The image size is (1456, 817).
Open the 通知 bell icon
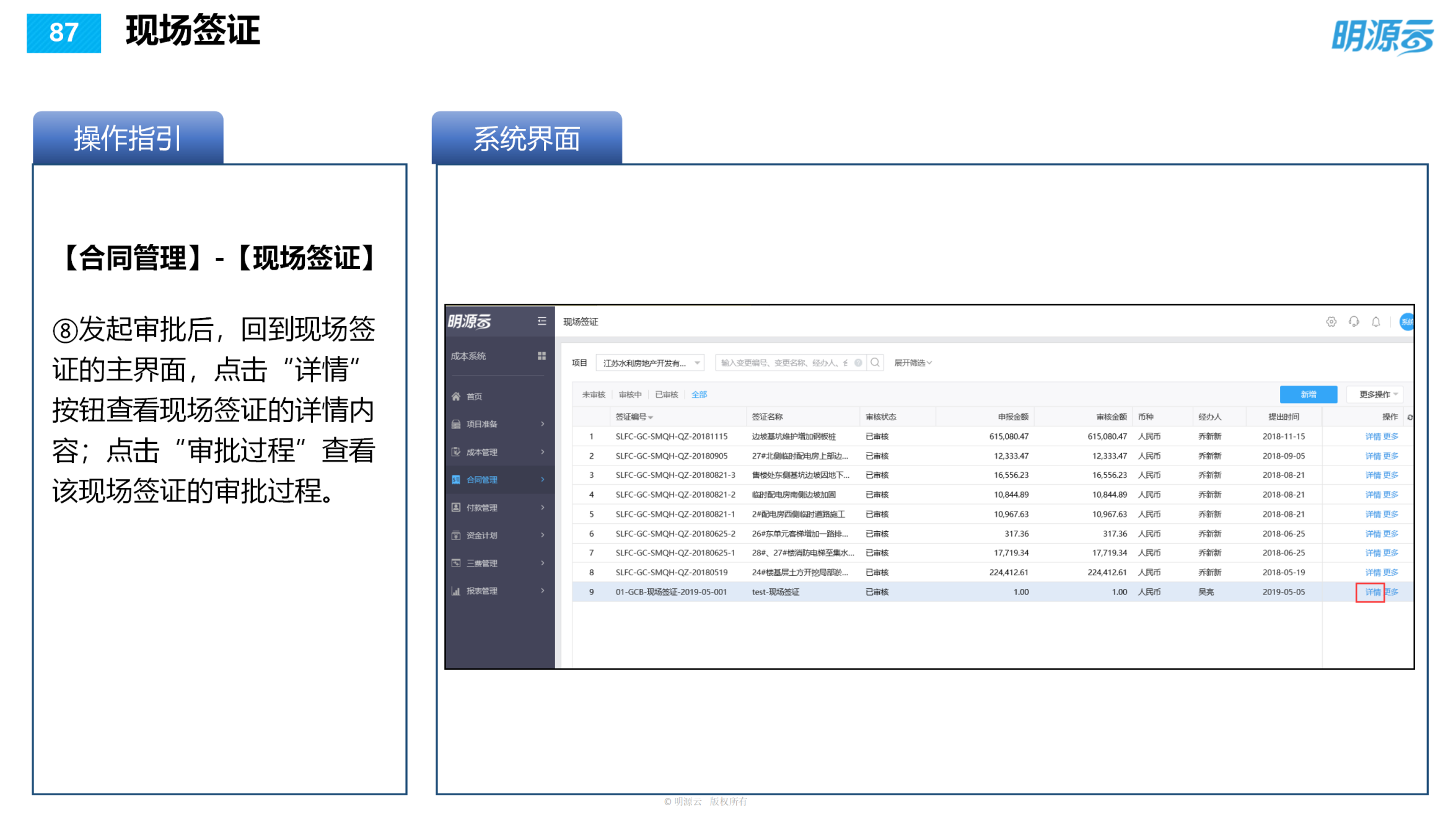click(1375, 322)
